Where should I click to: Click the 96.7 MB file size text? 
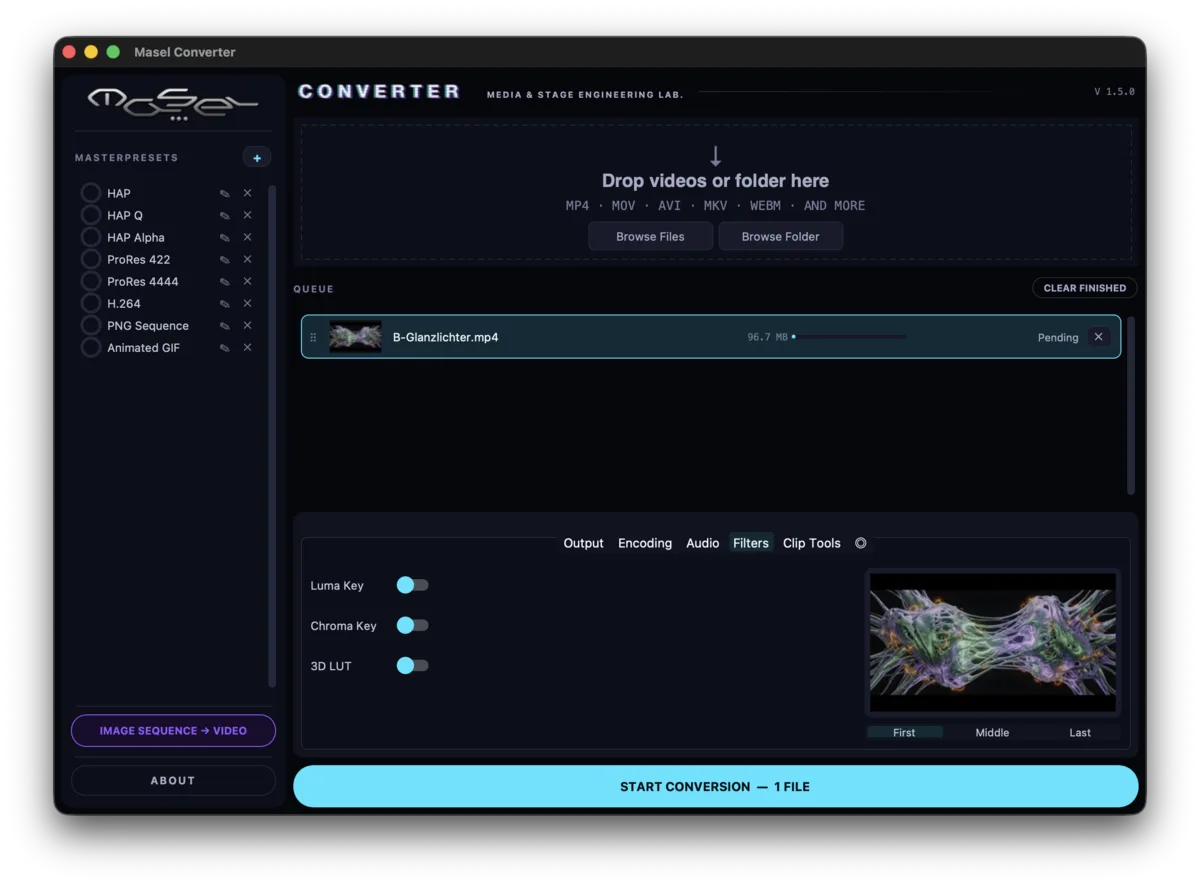[x=767, y=337]
